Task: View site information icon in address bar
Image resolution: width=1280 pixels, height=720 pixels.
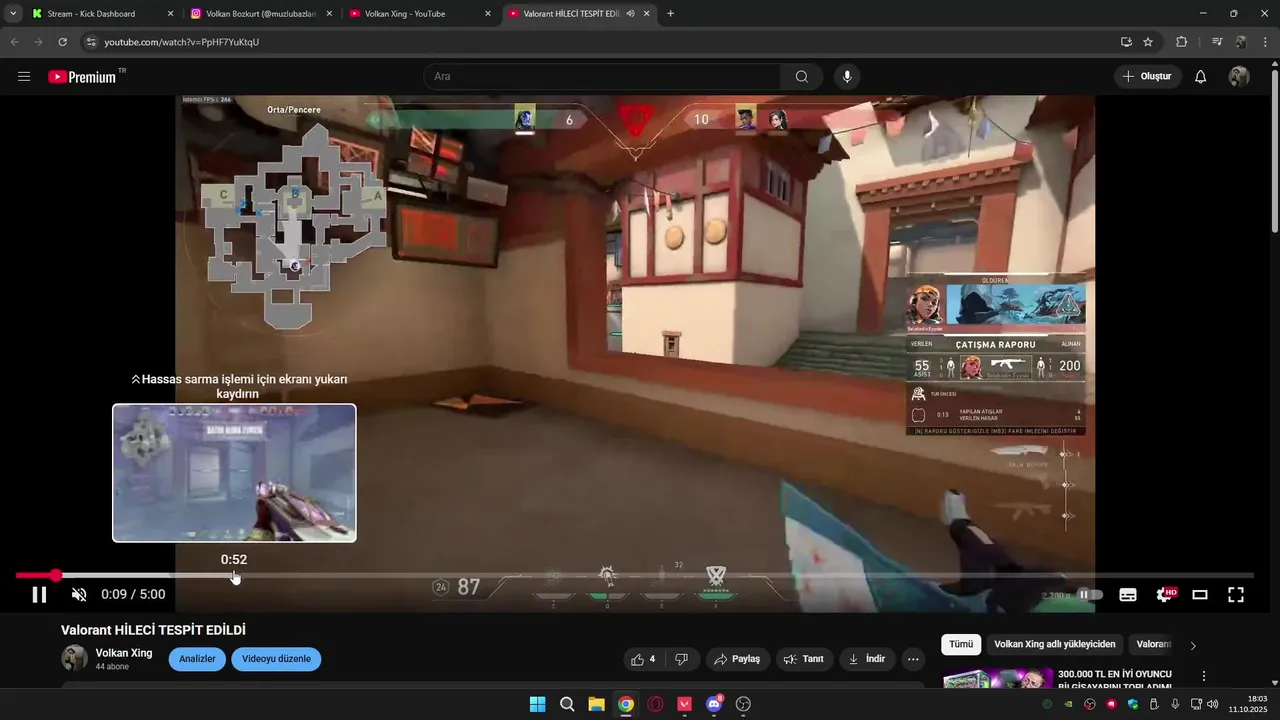Action: pos(91,42)
